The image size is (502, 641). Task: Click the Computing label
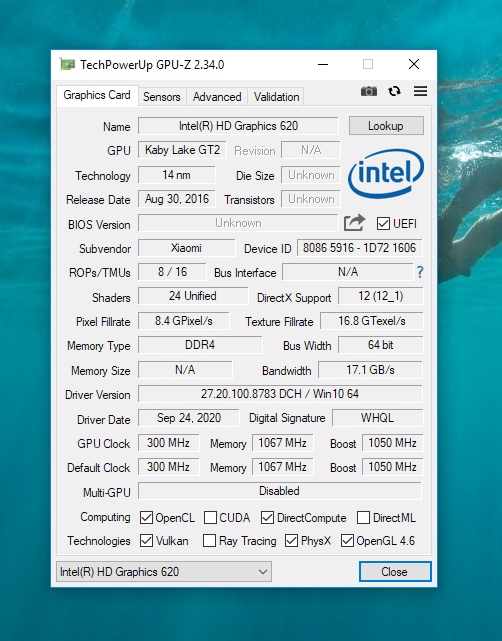click(x=105, y=517)
